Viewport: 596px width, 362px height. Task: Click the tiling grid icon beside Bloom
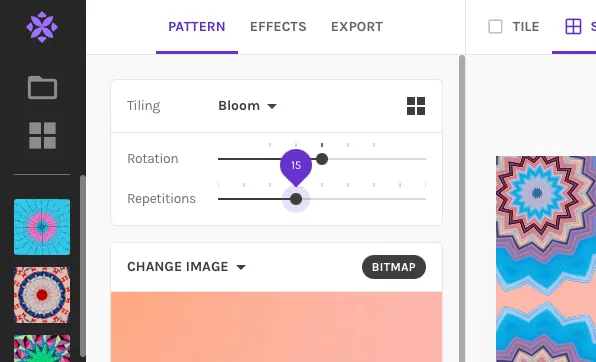point(416,106)
